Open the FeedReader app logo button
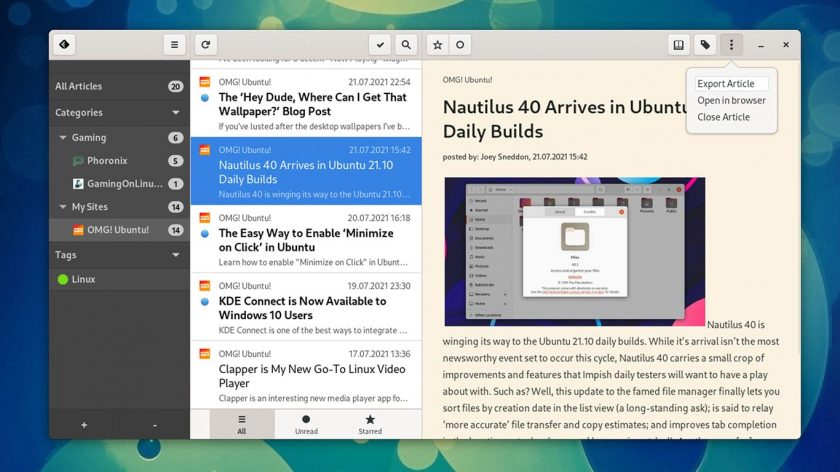Image resolution: width=840 pixels, height=472 pixels. 64,44
